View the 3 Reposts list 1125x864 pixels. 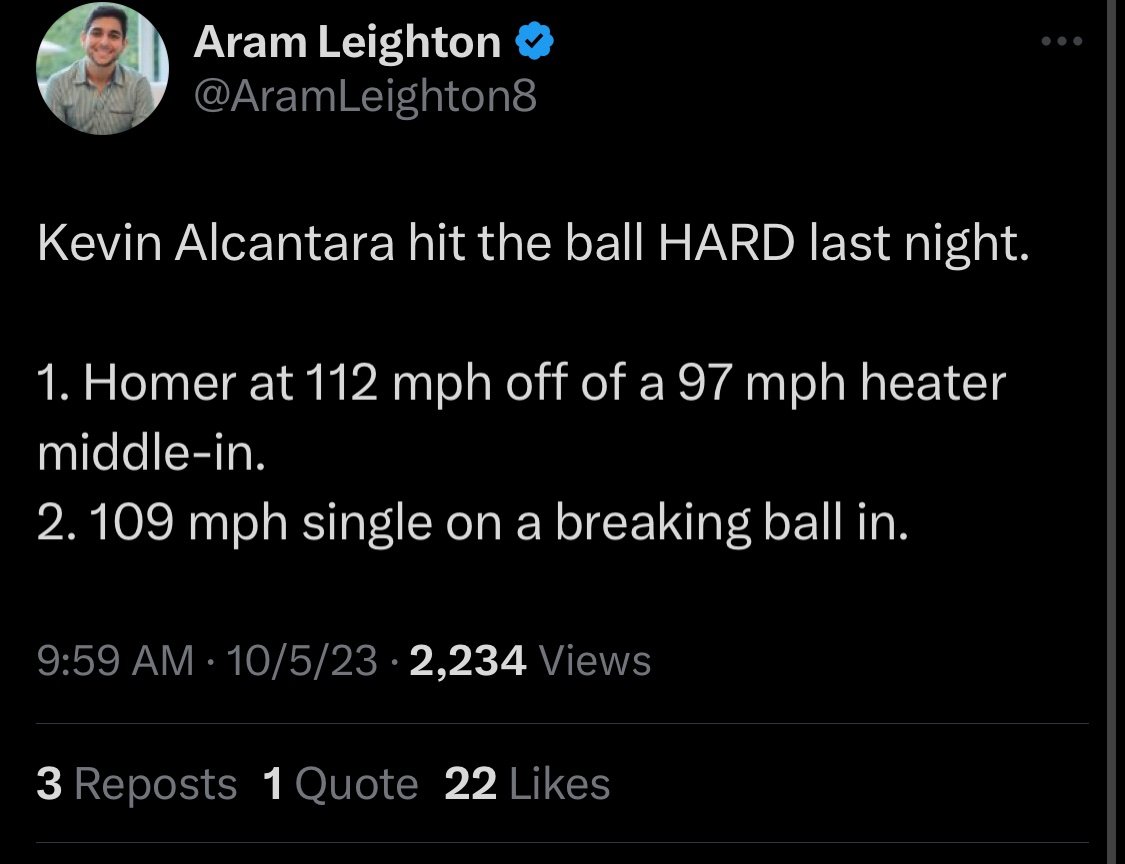[136, 783]
